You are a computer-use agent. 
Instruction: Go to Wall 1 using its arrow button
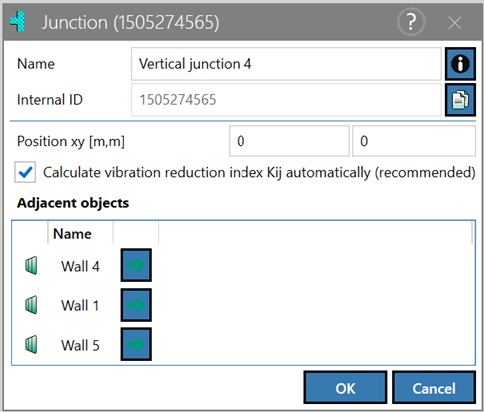click(x=136, y=305)
